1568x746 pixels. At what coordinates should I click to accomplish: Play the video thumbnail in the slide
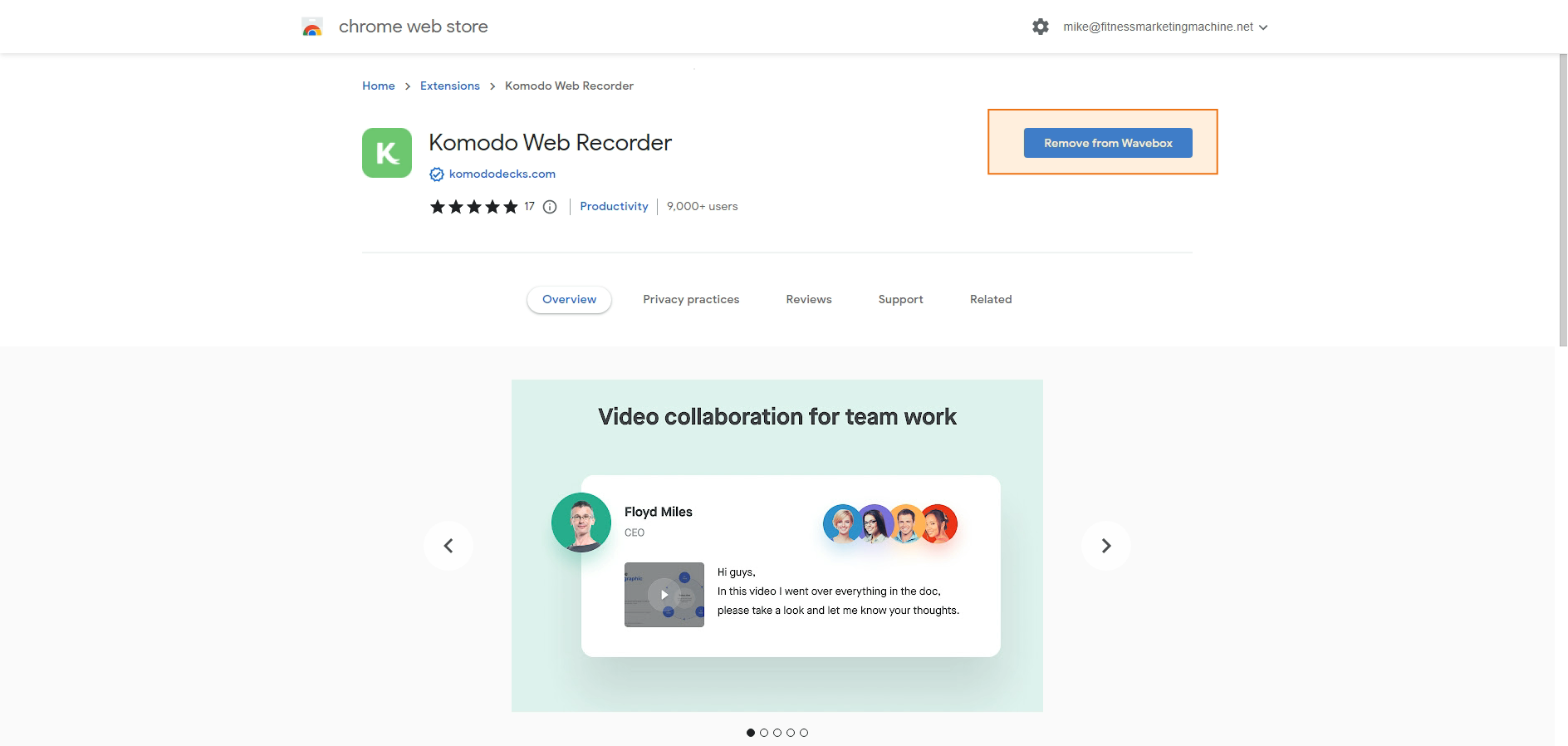pyautogui.click(x=664, y=595)
